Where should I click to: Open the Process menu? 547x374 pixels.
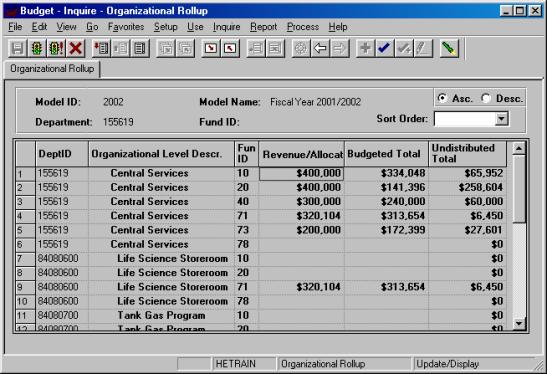(303, 27)
